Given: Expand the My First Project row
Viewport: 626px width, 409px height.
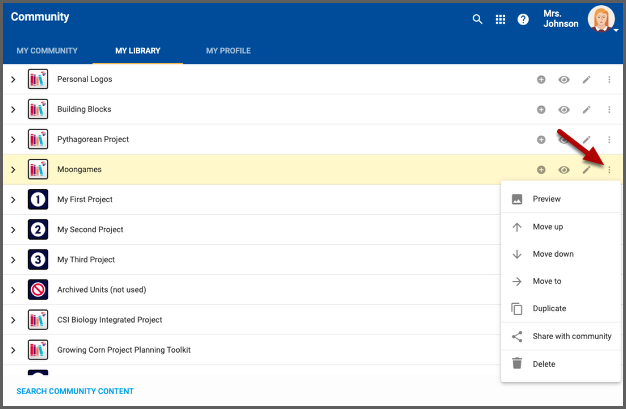Looking at the screenshot, I should click(x=13, y=200).
